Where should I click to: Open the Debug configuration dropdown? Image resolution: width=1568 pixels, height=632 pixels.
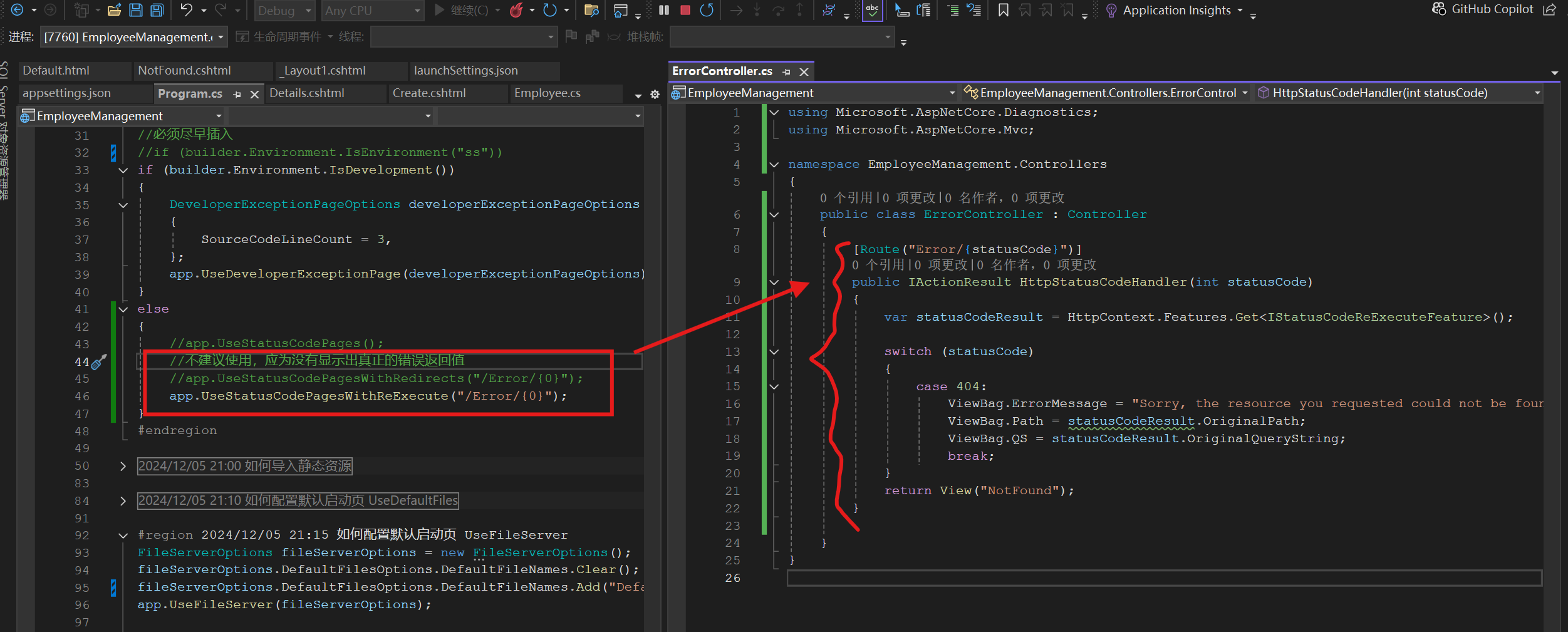285,11
